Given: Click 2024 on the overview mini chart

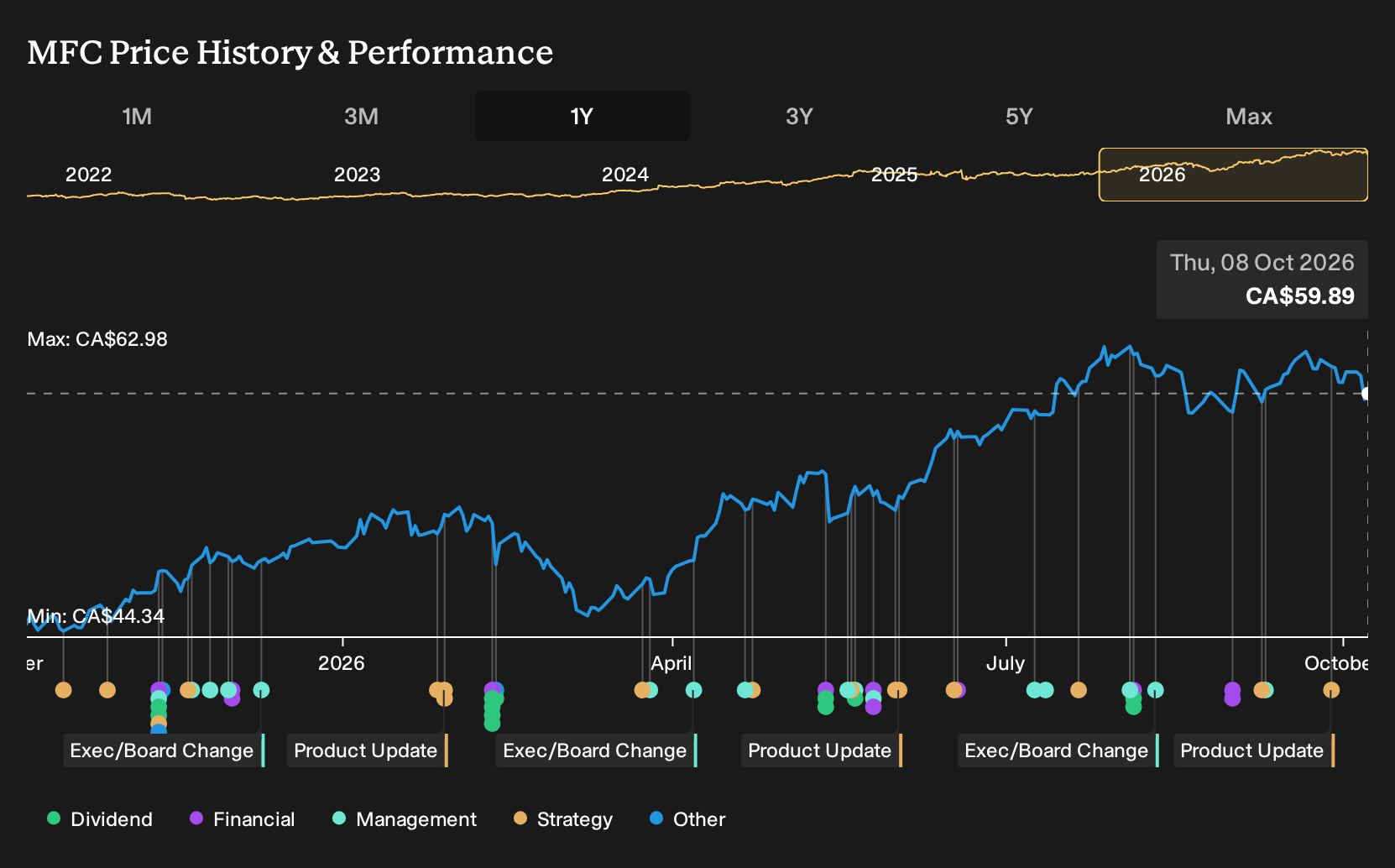Looking at the screenshot, I should click(625, 175).
